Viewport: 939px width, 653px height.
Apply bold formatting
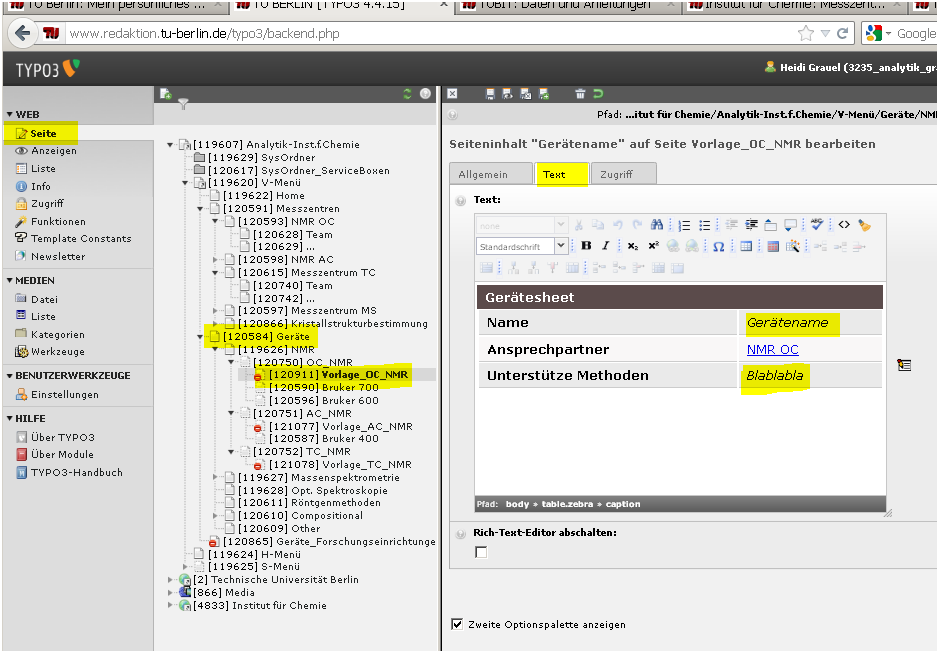pos(586,246)
